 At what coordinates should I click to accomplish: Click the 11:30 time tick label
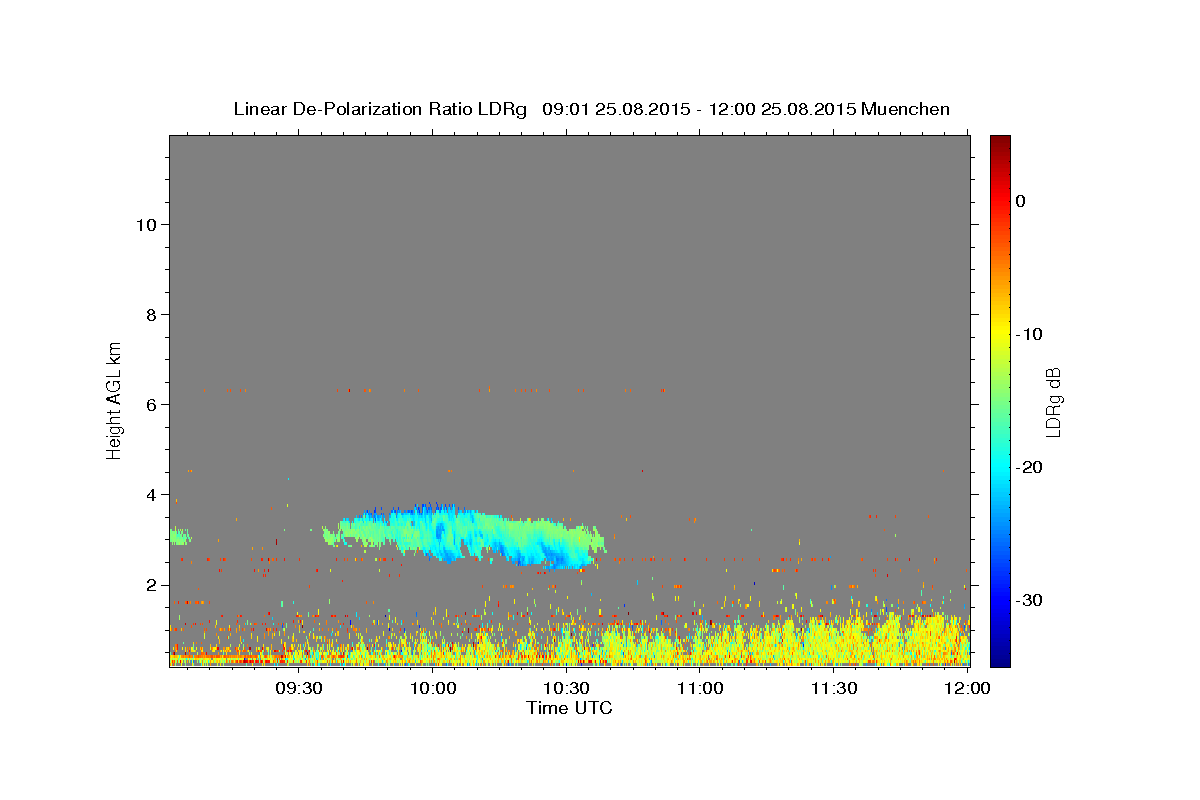[833, 688]
